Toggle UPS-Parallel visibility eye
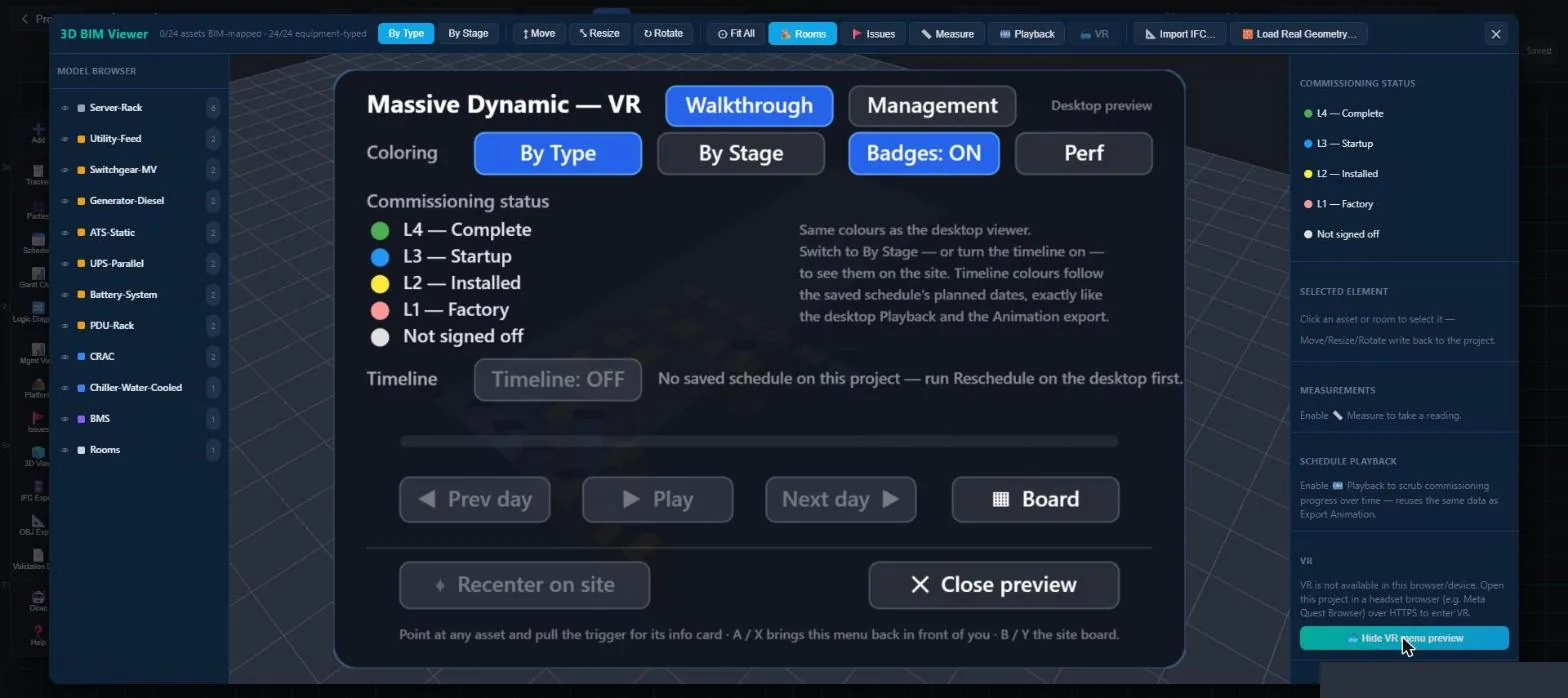The width and height of the screenshot is (1568, 698). [65, 264]
